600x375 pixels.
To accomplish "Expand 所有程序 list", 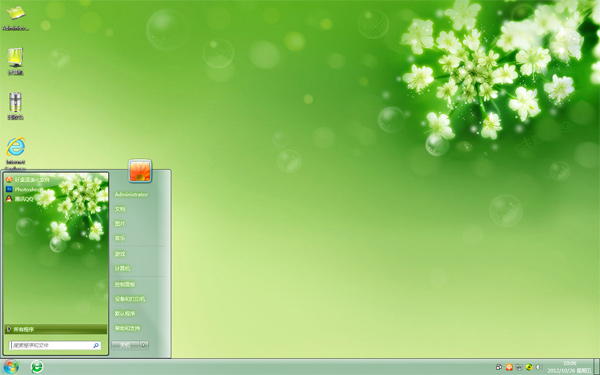I will tap(56, 329).
